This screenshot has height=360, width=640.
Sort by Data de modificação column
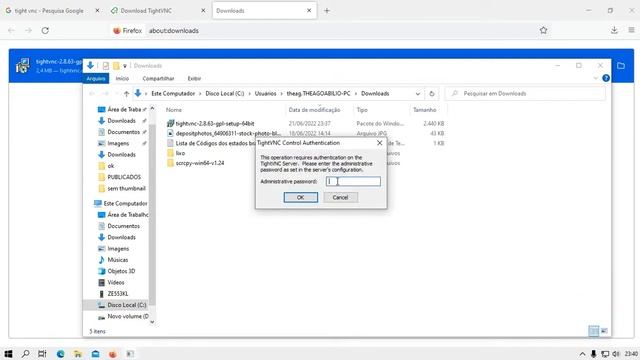click(x=314, y=110)
